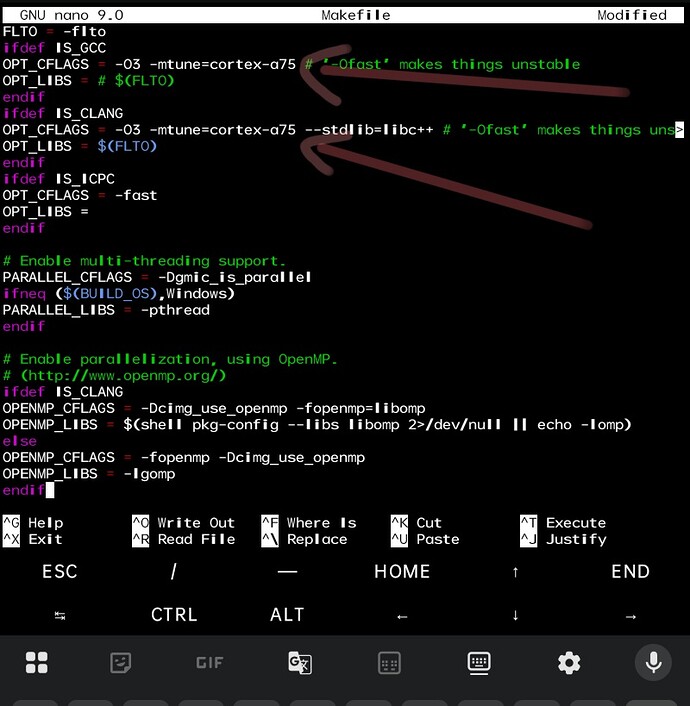The width and height of the screenshot is (690, 706).
Task: Open the floating keyboard mode icon
Action: (389, 663)
